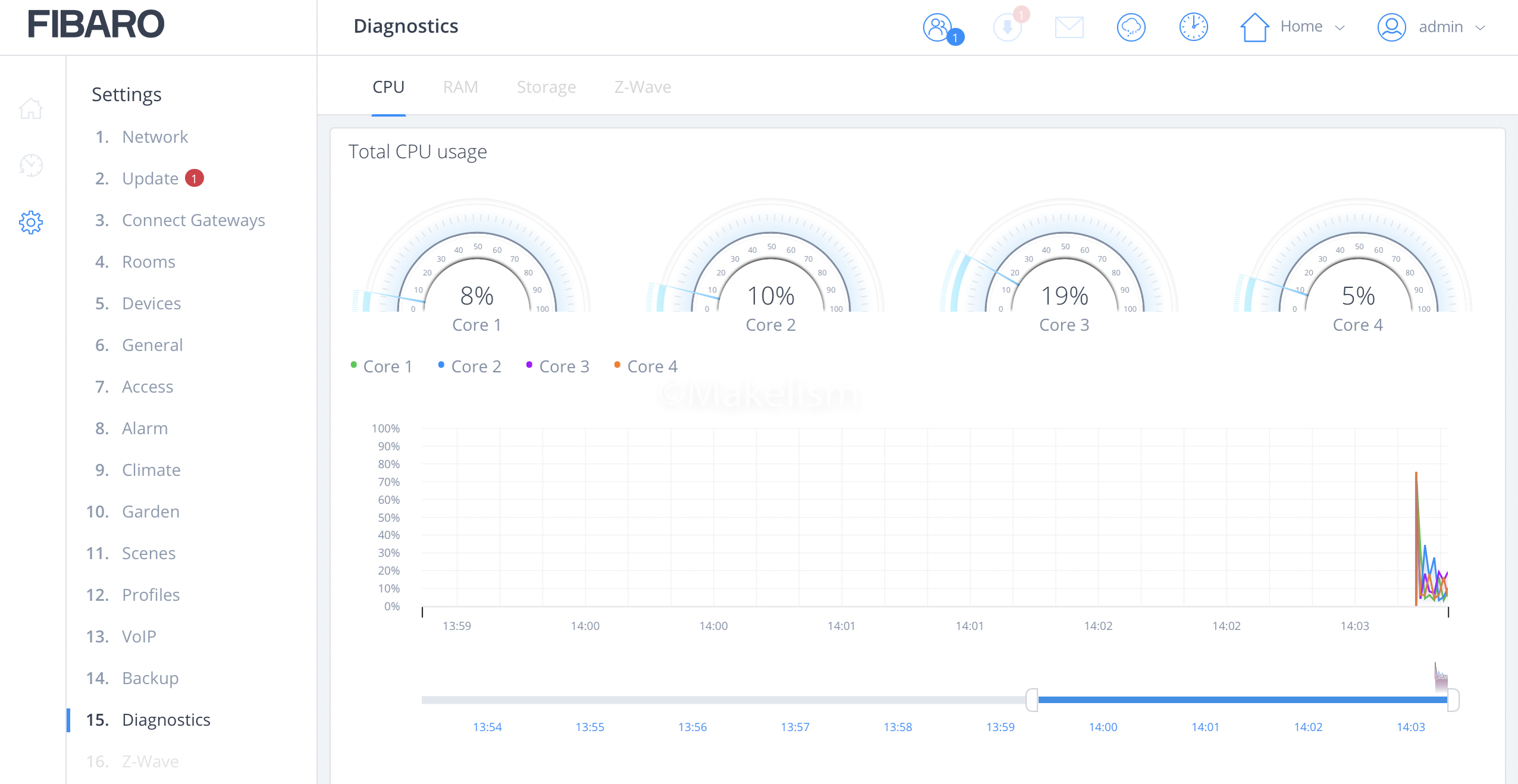Click the left handle of time range slider
The image size is (1518, 784).
pos(1032,700)
